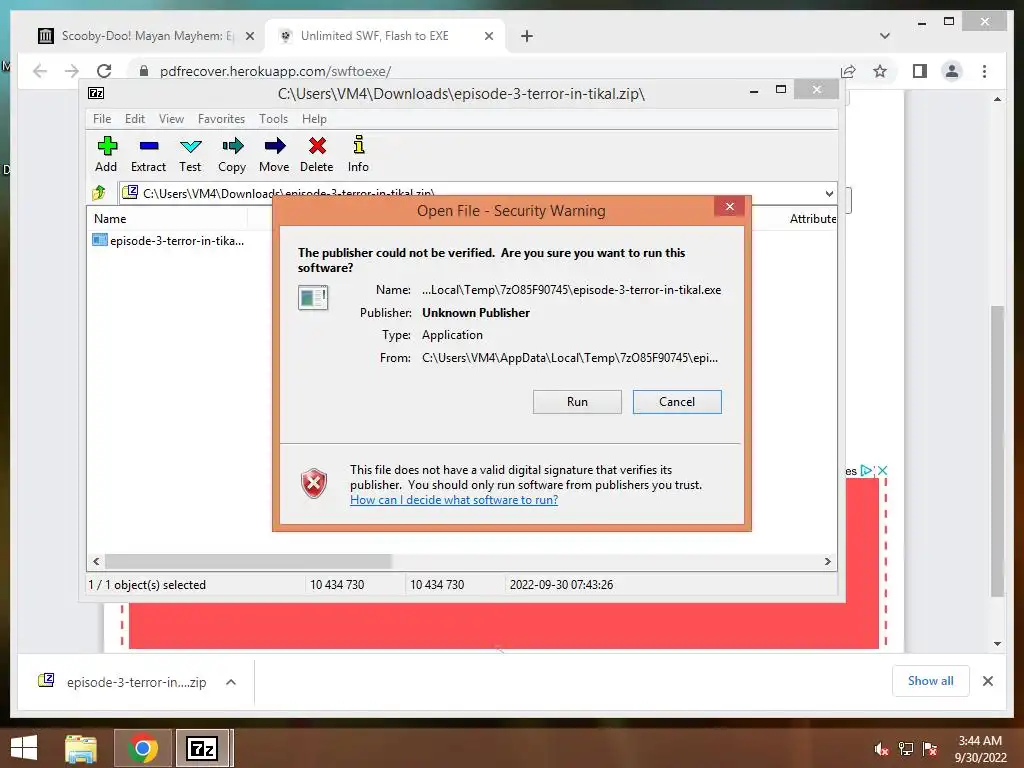Click the 7-Zip taskbar icon
This screenshot has width=1024, height=768.
point(201,748)
